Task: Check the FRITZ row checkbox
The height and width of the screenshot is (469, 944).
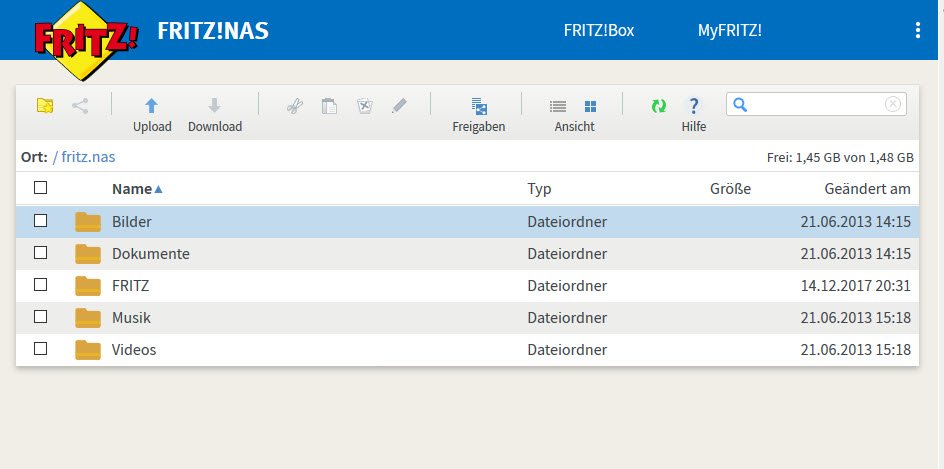Action: 40,284
